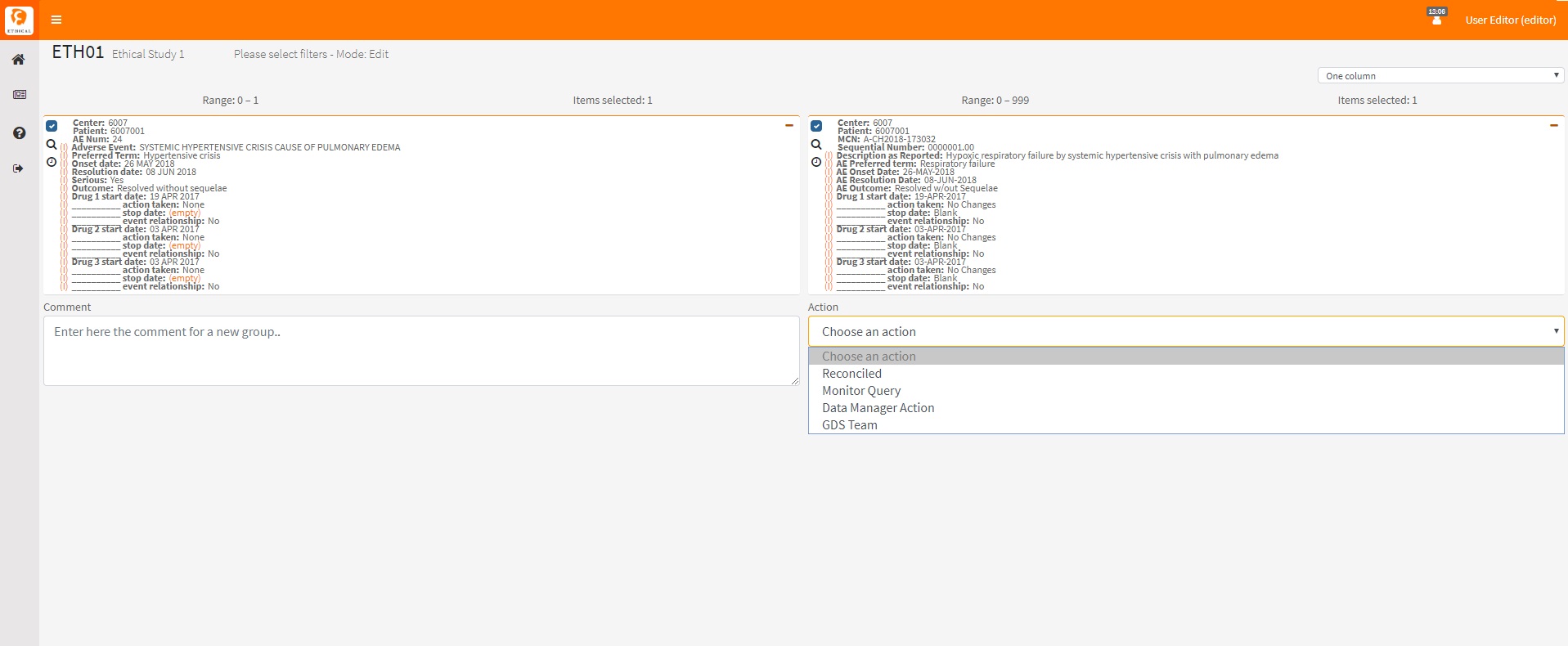The height and width of the screenshot is (646, 1568).
Task: Click the orange marker beside Description as Reported
Action: click(x=829, y=155)
